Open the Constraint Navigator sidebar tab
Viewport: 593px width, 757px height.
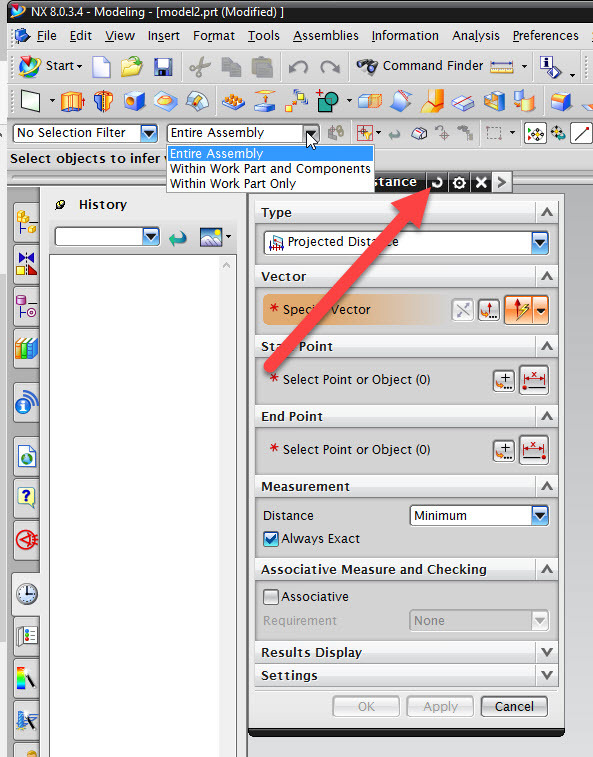coord(27,264)
